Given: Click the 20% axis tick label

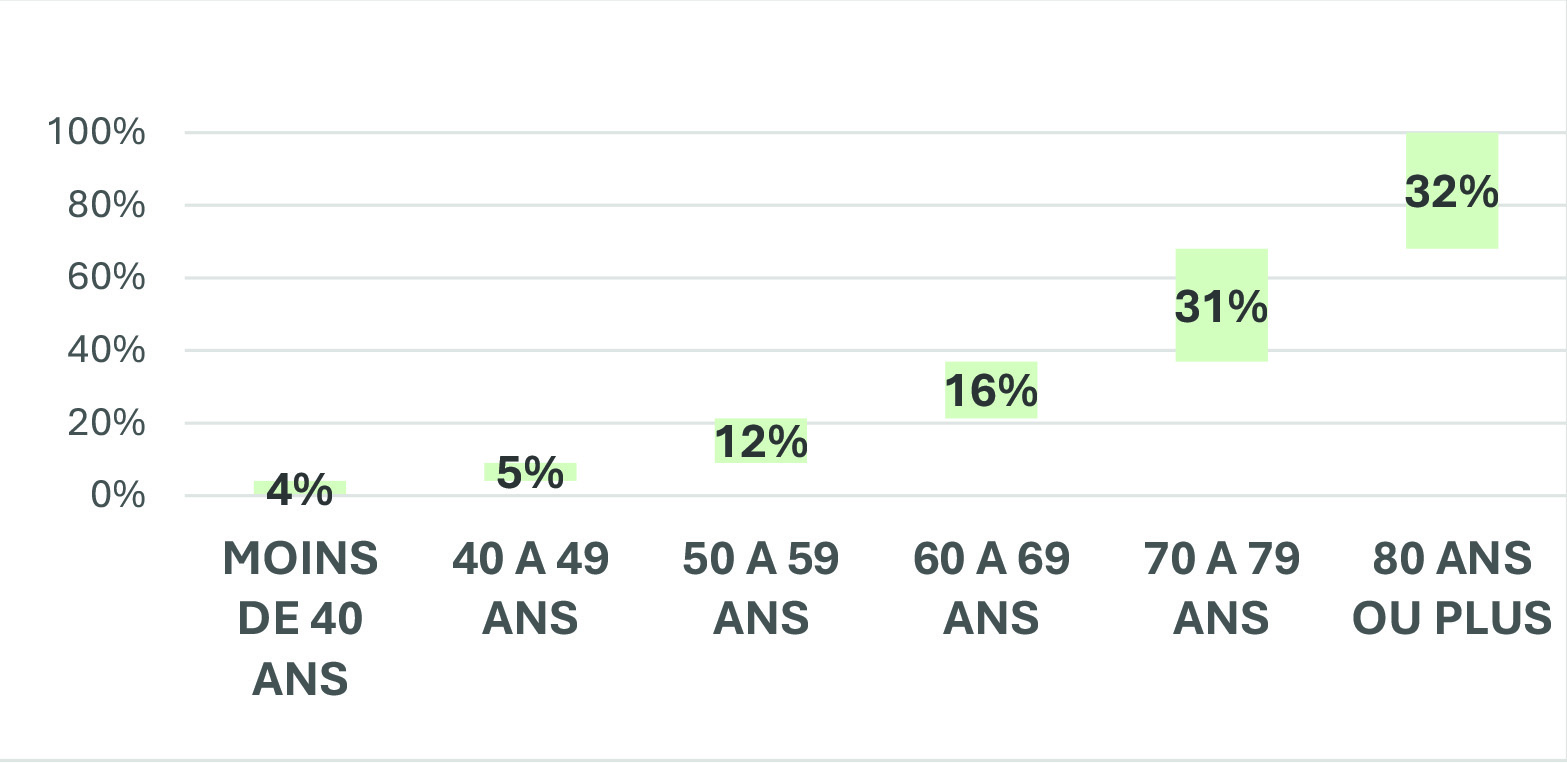Looking at the screenshot, I should click(108, 423).
